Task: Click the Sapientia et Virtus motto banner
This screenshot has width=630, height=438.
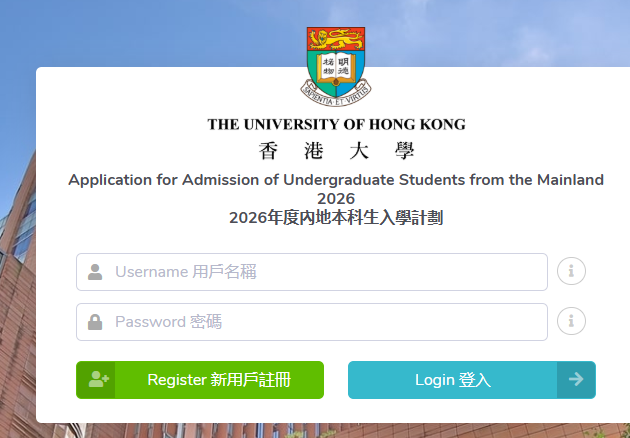Action: (x=336, y=97)
